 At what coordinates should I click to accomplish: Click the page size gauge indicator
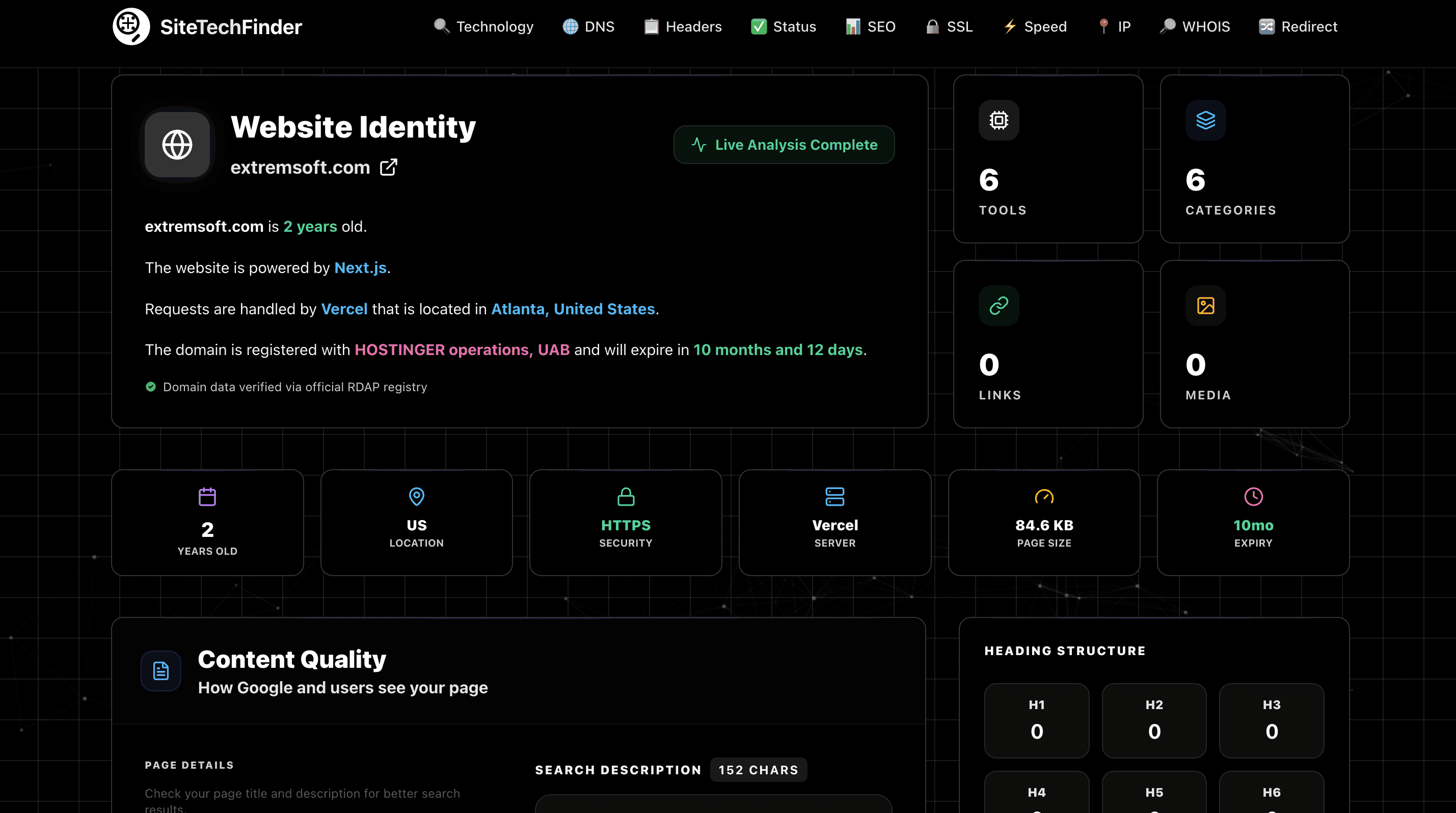[x=1044, y=497]
